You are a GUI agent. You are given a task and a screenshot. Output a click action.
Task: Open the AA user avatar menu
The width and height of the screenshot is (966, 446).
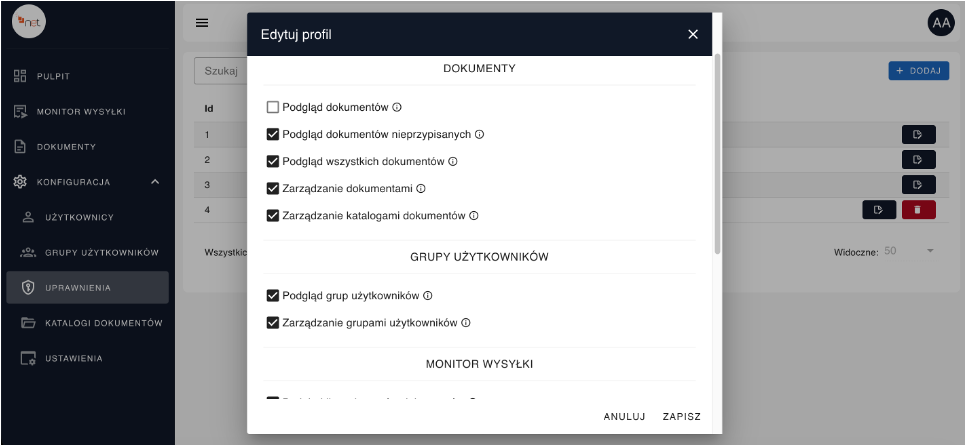[x=941, y=22]
